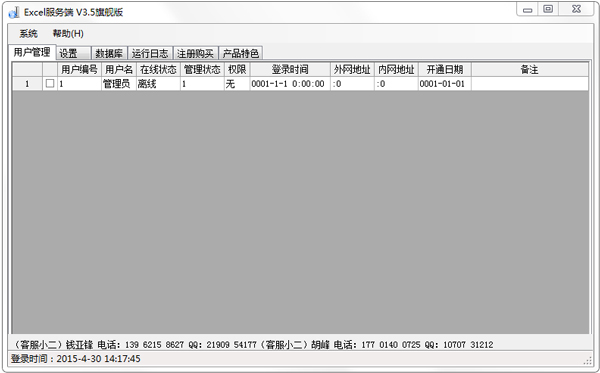This screenshot has width=600, height=373.
Task: Switch to the 设置 tab
Action: click(73, 53)
